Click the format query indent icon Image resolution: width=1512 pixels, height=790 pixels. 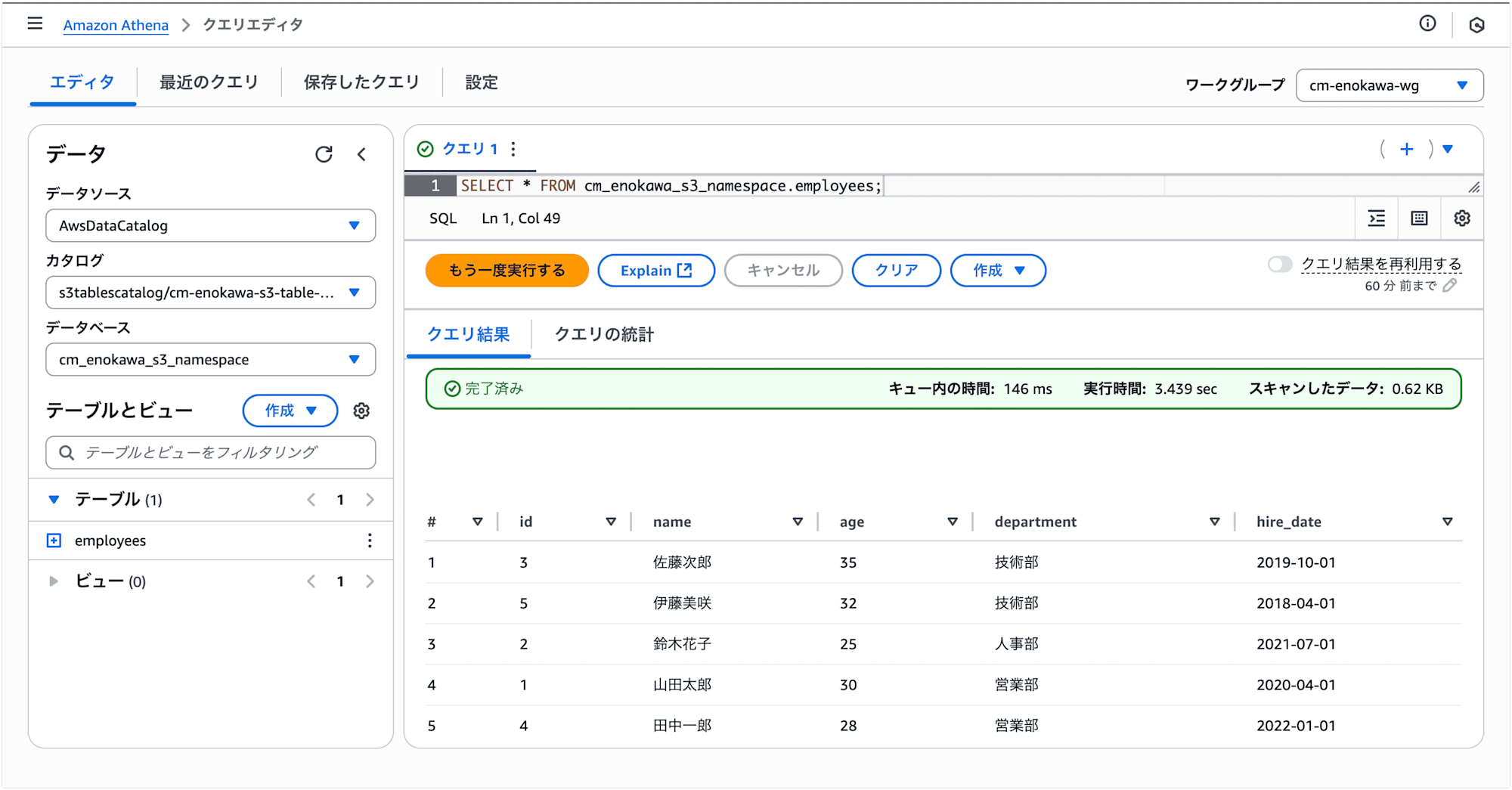1377,218
